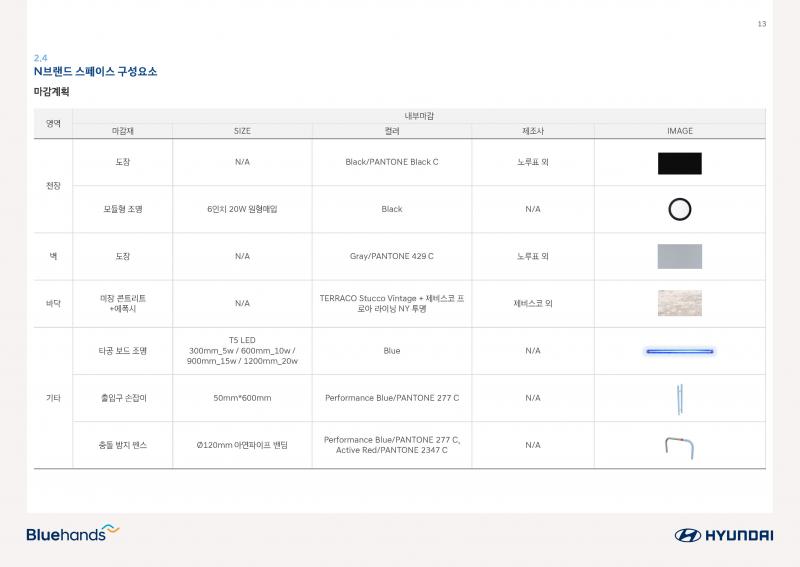800x567 pixels.
Task: Select the black ring modular light image
Action: 680,209
